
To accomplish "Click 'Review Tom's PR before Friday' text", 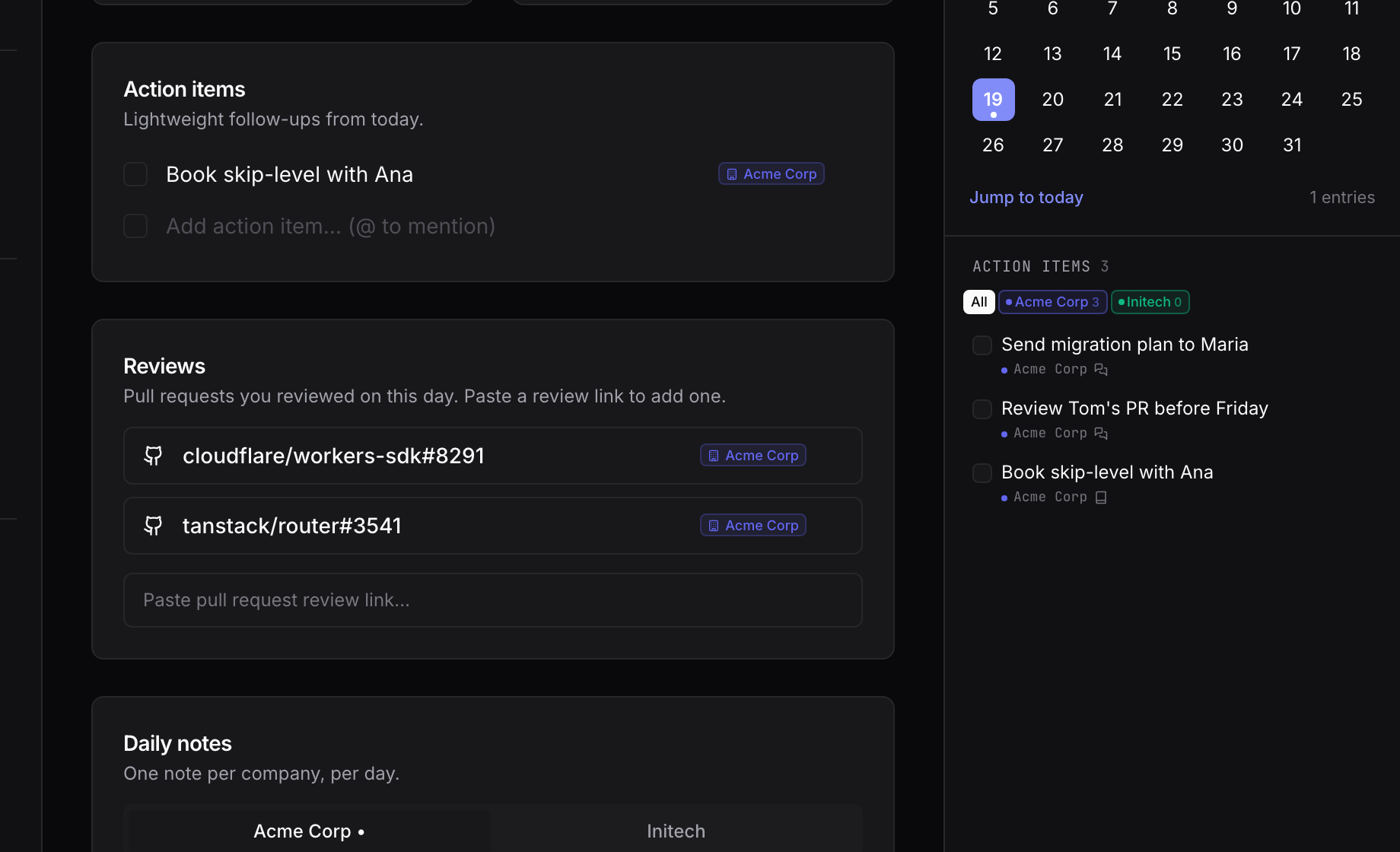I will point(1134,409).
